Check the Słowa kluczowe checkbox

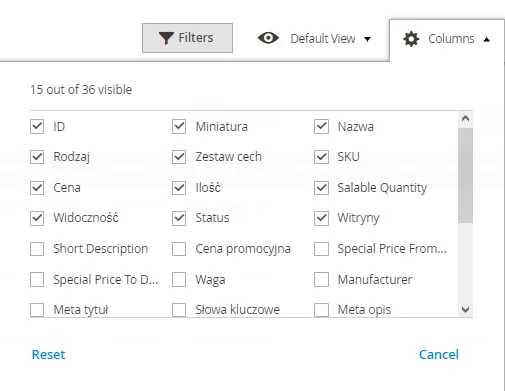point(179,310)
